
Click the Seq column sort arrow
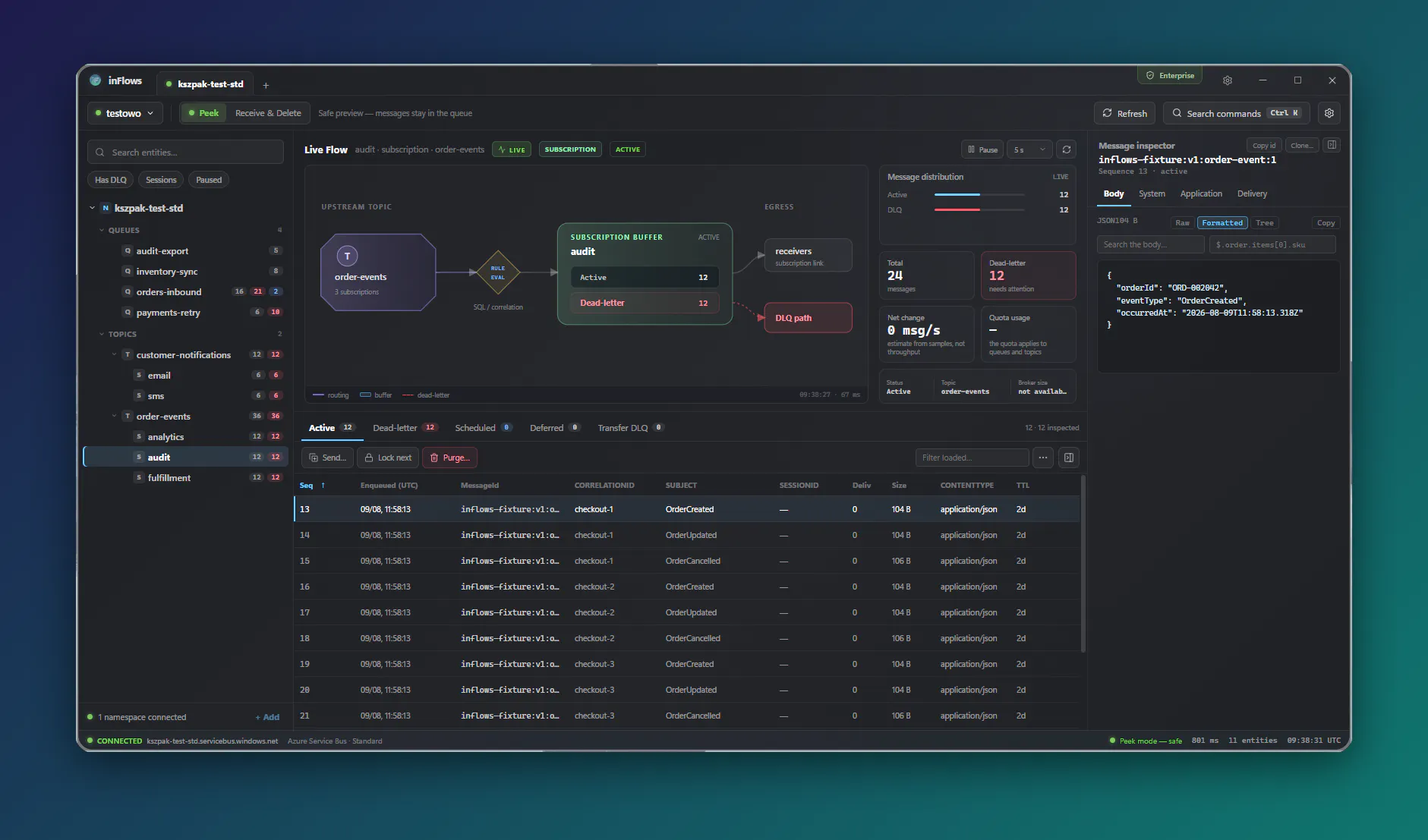323,486
